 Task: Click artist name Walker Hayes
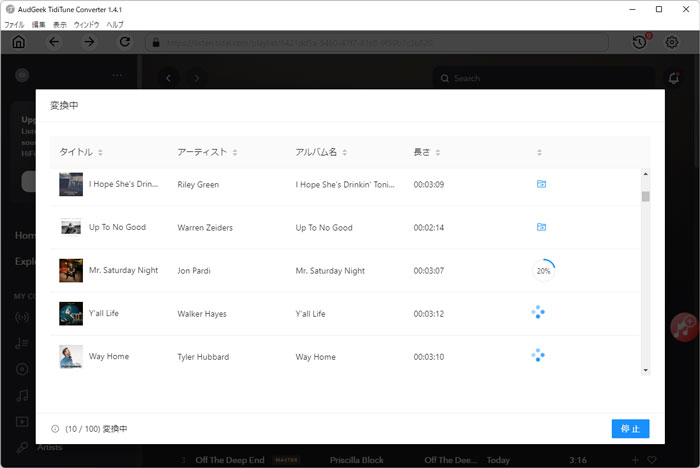202,314
